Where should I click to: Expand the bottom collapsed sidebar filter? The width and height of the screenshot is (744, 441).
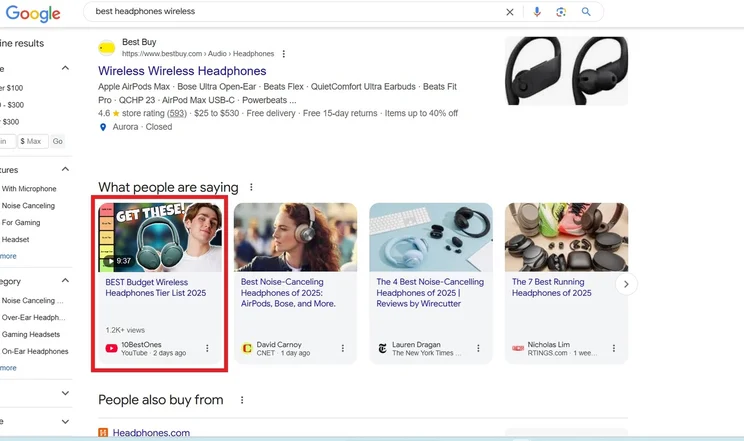click(x=65, y=422)
